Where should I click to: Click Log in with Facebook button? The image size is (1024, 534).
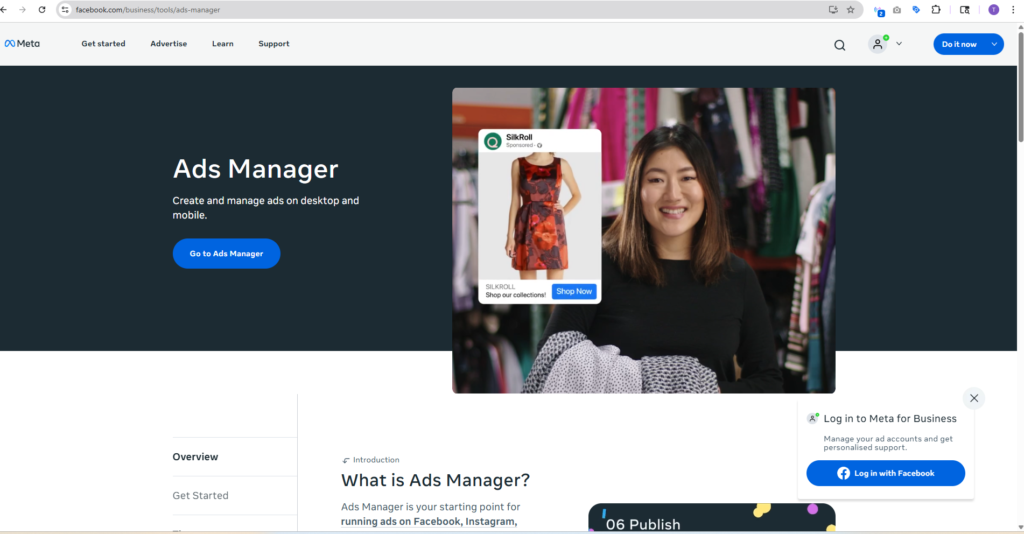(x=886, y=473)
